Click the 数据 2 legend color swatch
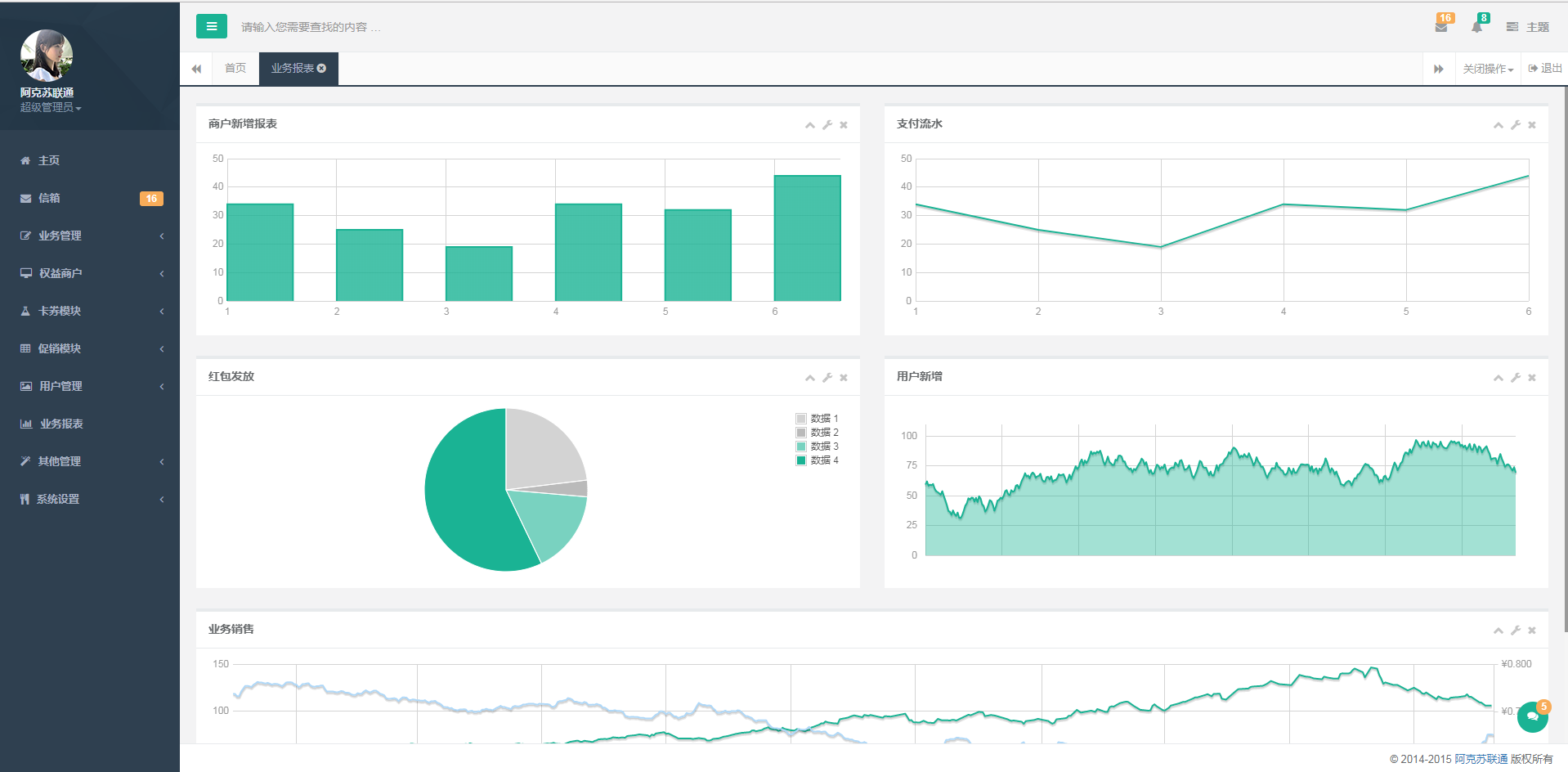Screen dimensions: 1568x772 pyautogui.click(x=801, y=433)
